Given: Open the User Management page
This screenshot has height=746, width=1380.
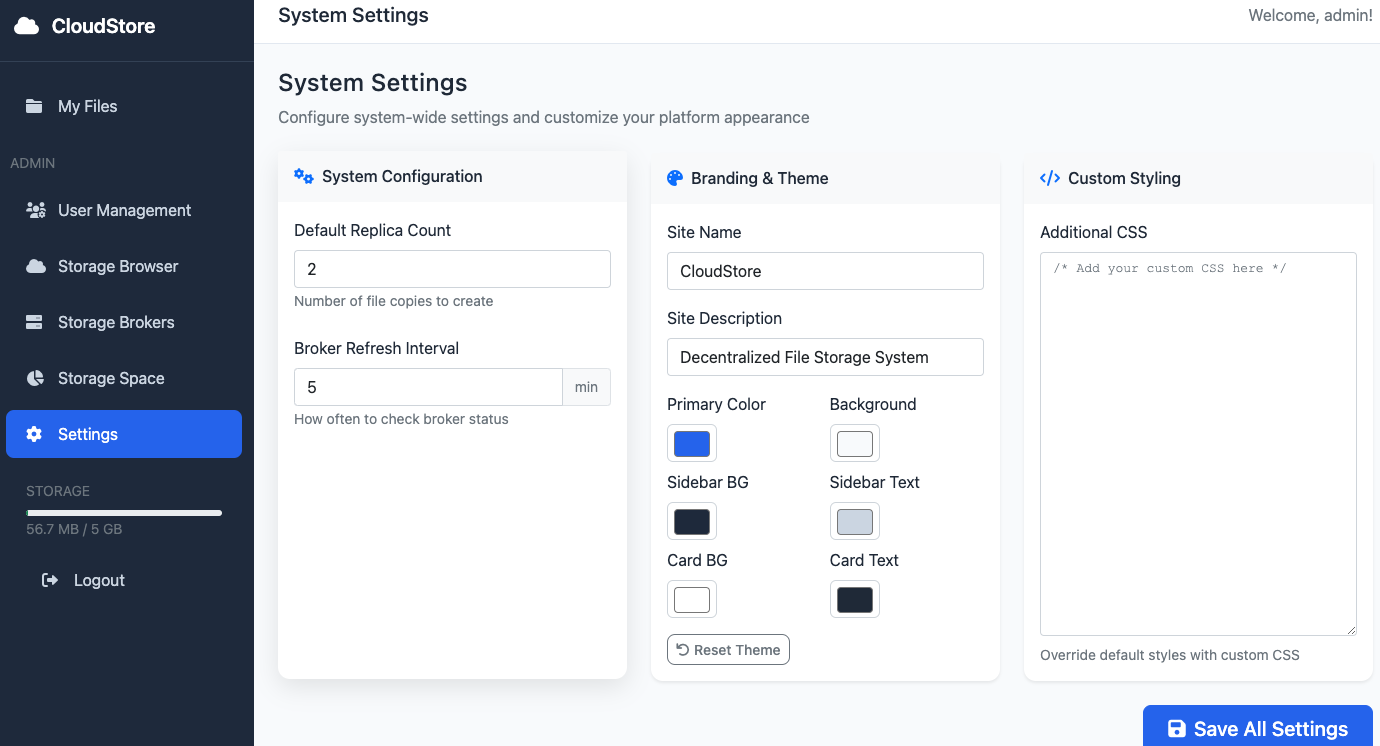Looking at the screenshot, I should [124, 210].
